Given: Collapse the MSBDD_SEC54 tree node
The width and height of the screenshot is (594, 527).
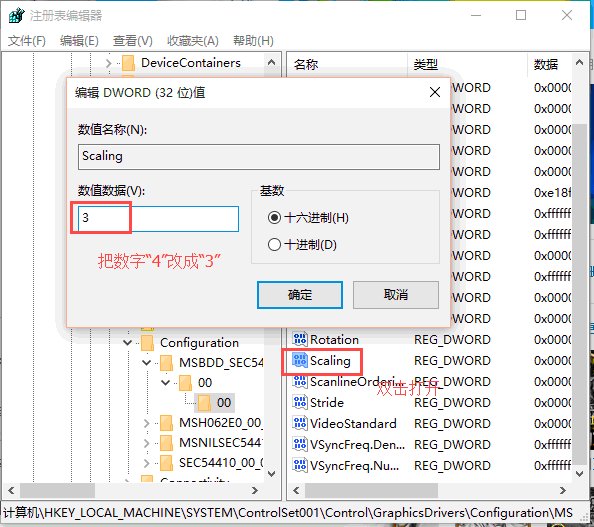Looking at the screenshot, I should coord(147,363).
